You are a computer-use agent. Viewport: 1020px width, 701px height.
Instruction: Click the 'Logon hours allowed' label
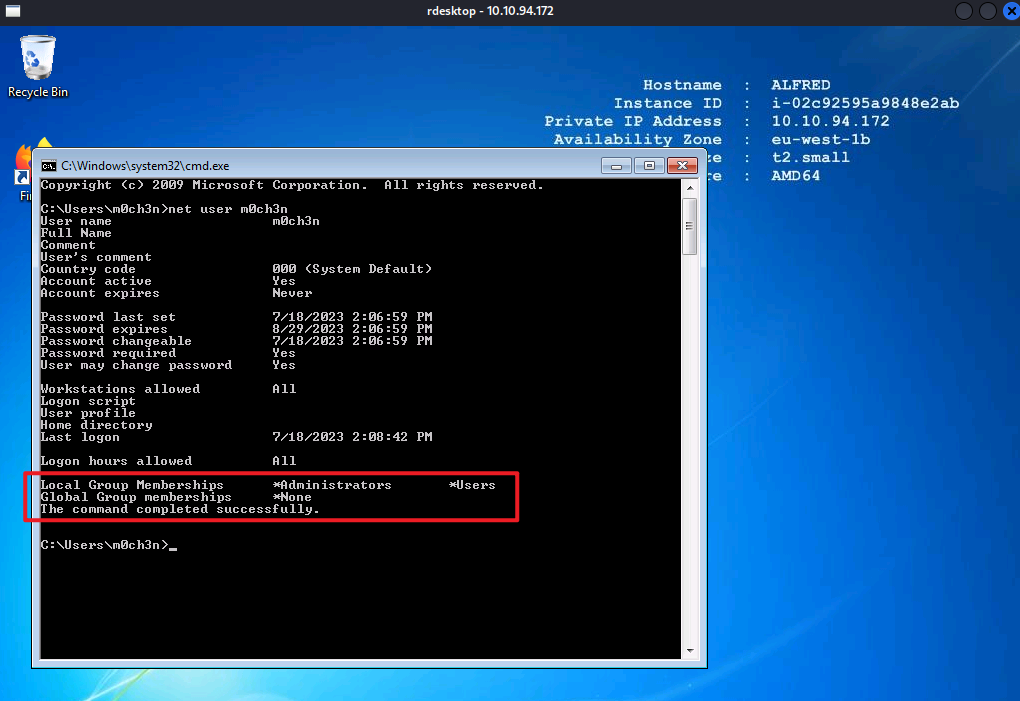point(116,461)
